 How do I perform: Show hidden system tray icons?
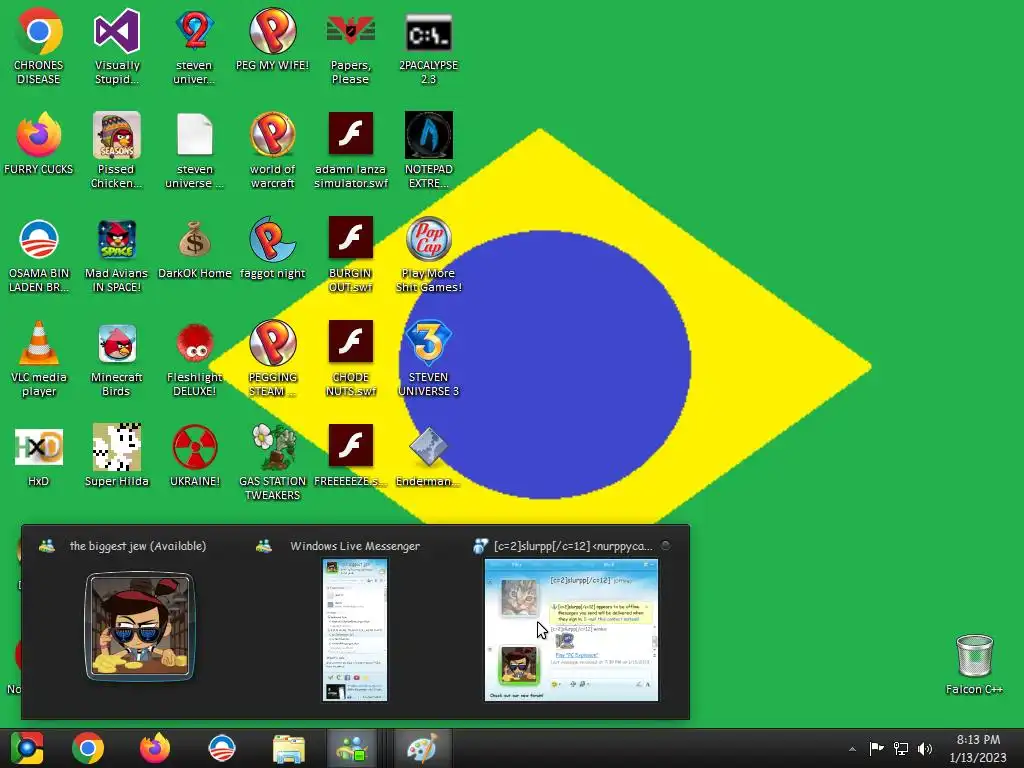(x=852, y=749)
